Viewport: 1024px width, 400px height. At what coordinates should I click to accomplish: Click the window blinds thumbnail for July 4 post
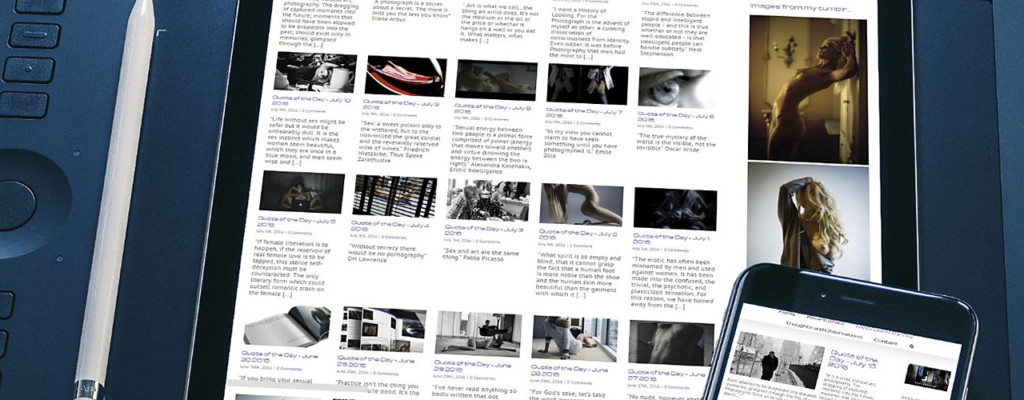394,196
